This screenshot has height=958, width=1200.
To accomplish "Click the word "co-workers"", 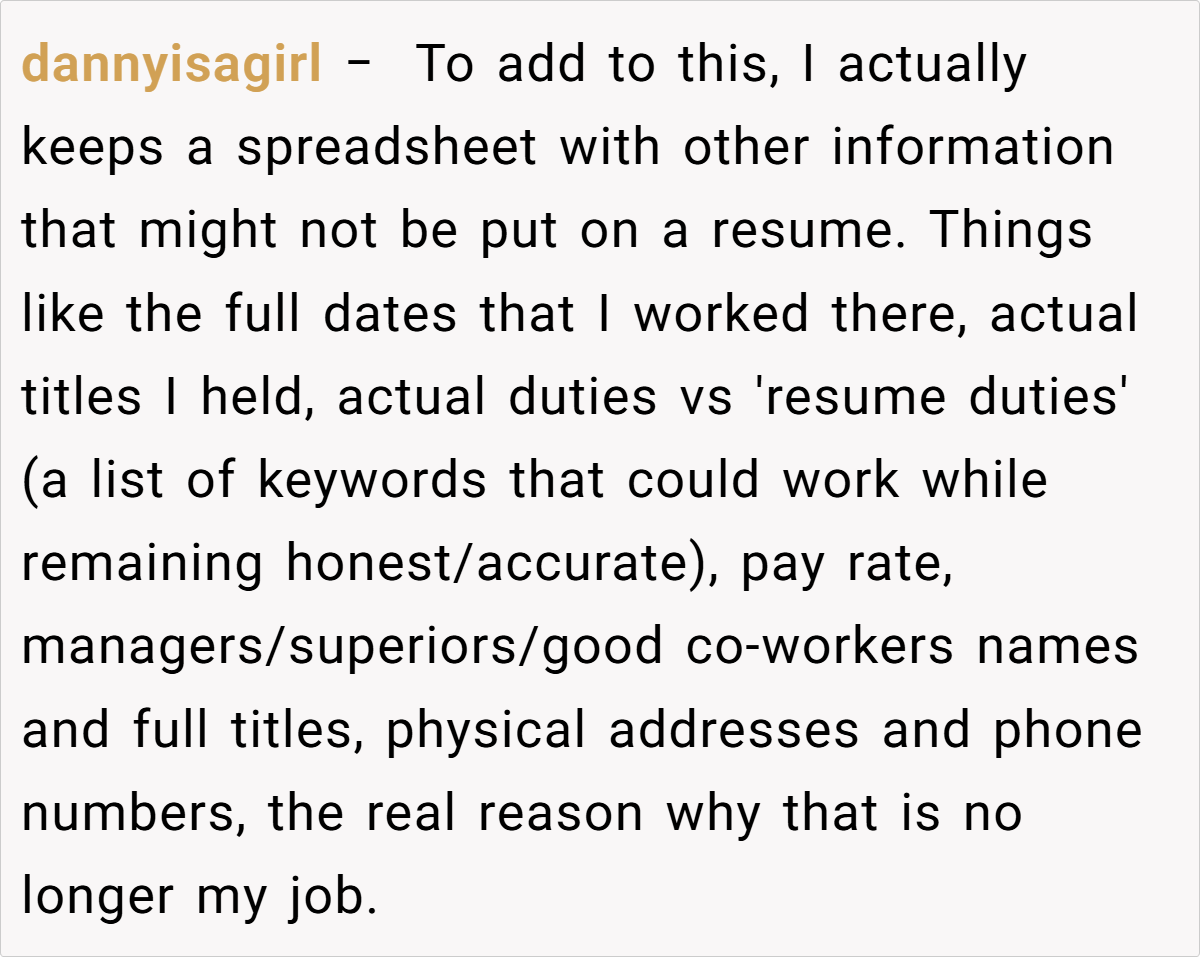I will 820,646.
